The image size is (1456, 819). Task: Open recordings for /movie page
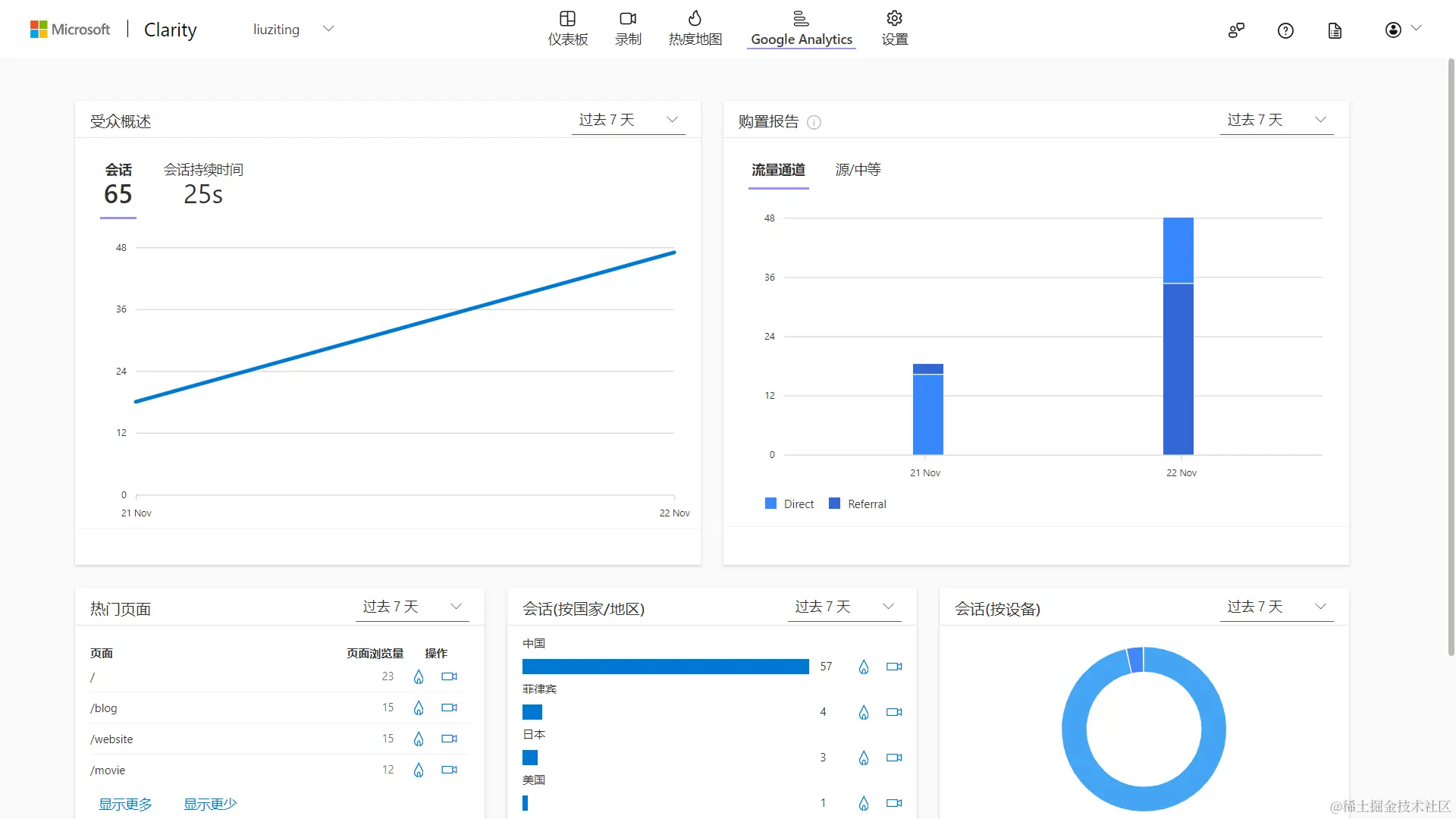(450, 770)
